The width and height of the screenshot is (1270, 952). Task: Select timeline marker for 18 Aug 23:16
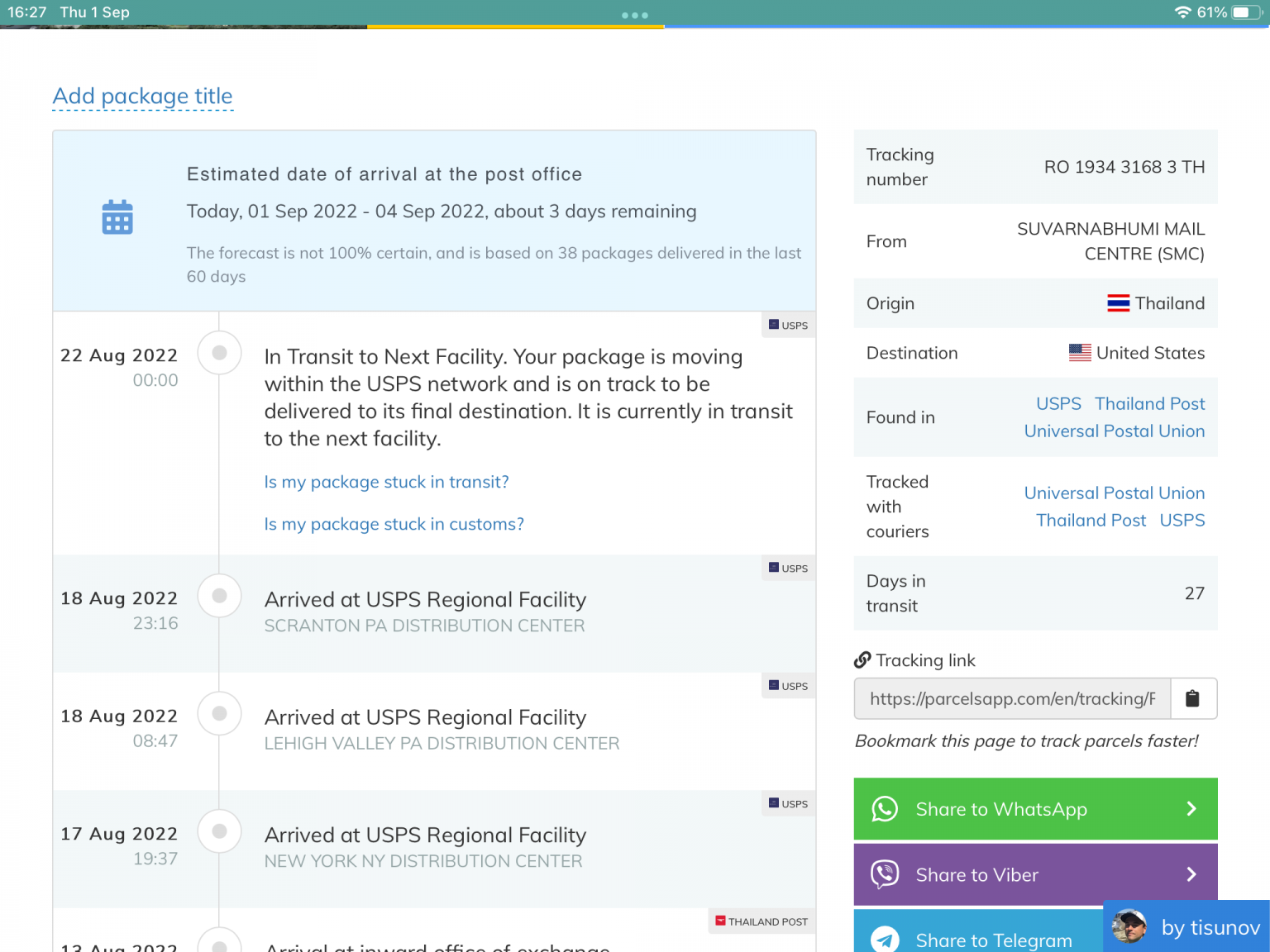[x=219, y=596]
